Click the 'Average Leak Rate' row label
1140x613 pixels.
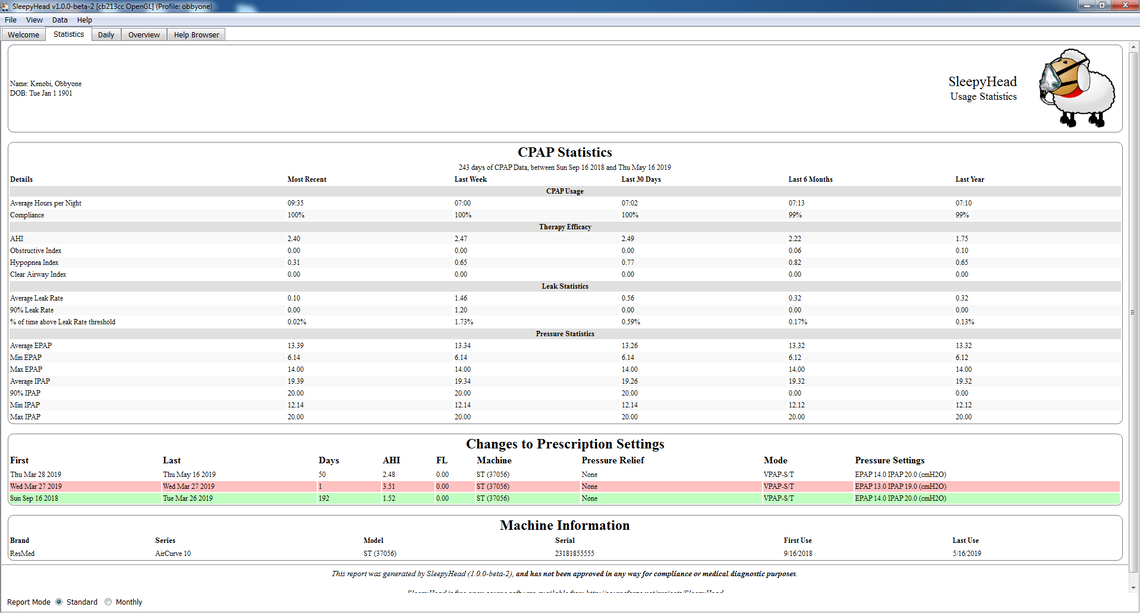tap(36, 298)
